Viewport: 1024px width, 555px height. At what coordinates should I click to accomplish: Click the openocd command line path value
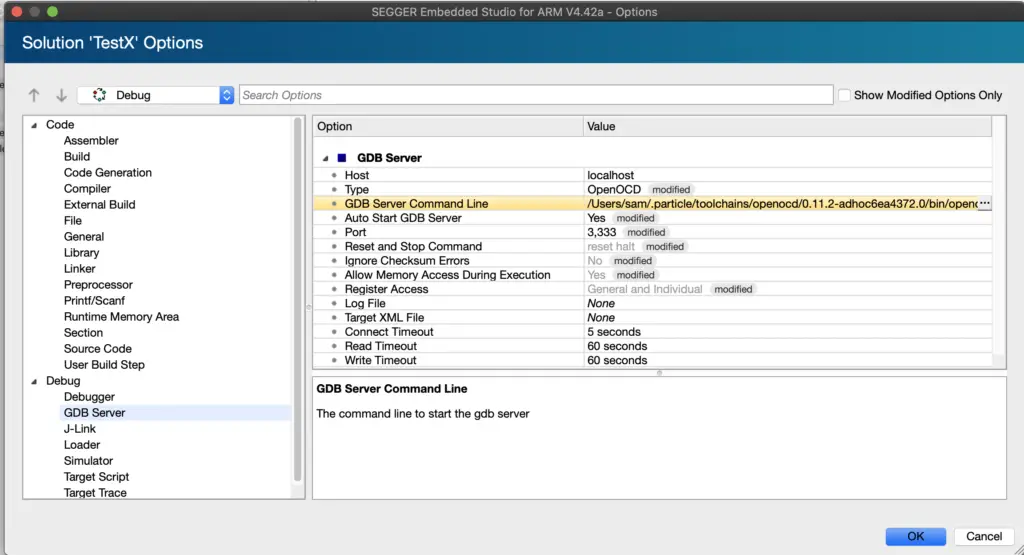coord(782,204)
